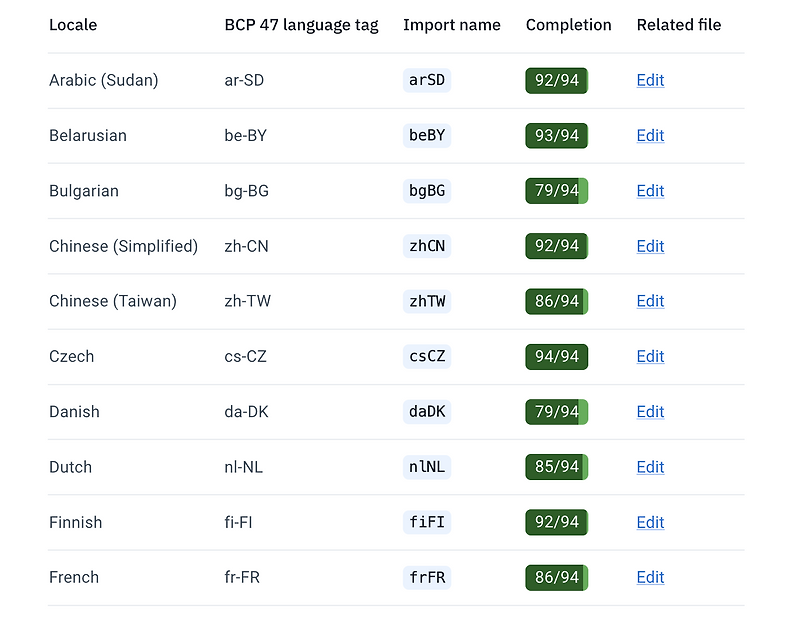Screen dimensions: 800x620
Task: Click the fr-FR language tag
Action: click(242, 577)
